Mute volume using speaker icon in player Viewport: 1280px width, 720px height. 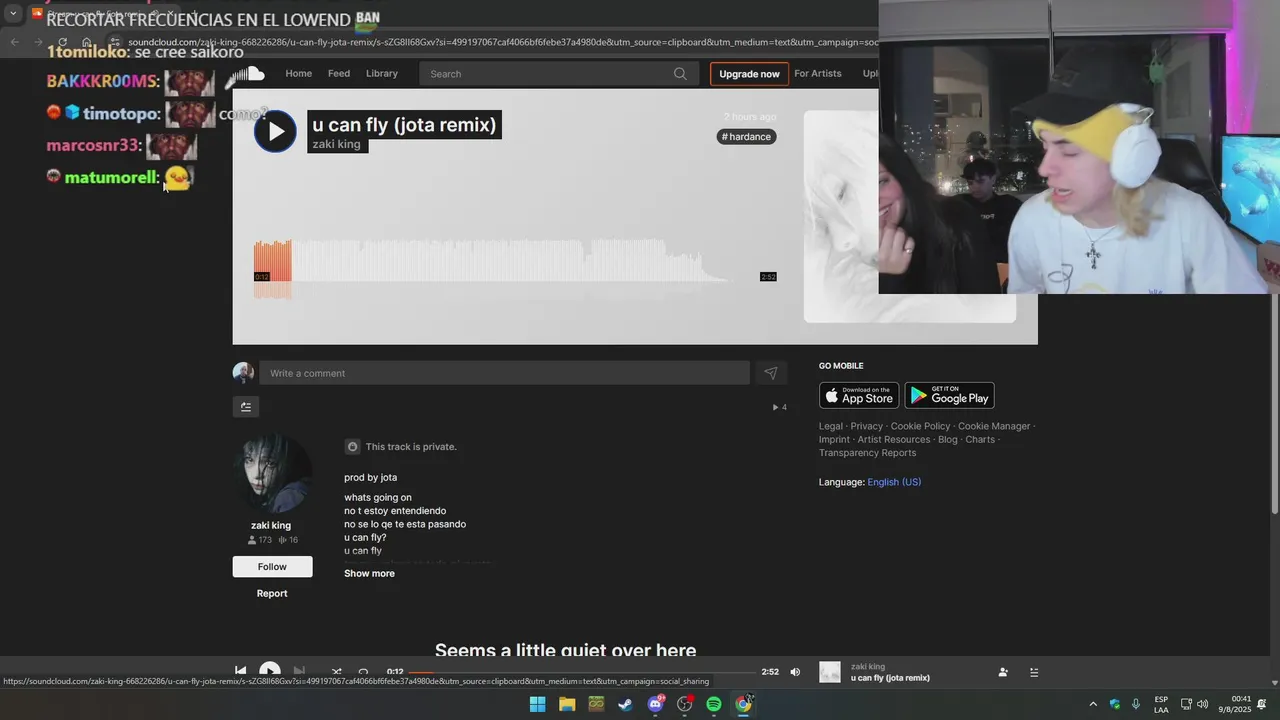[x=795, y=672]
